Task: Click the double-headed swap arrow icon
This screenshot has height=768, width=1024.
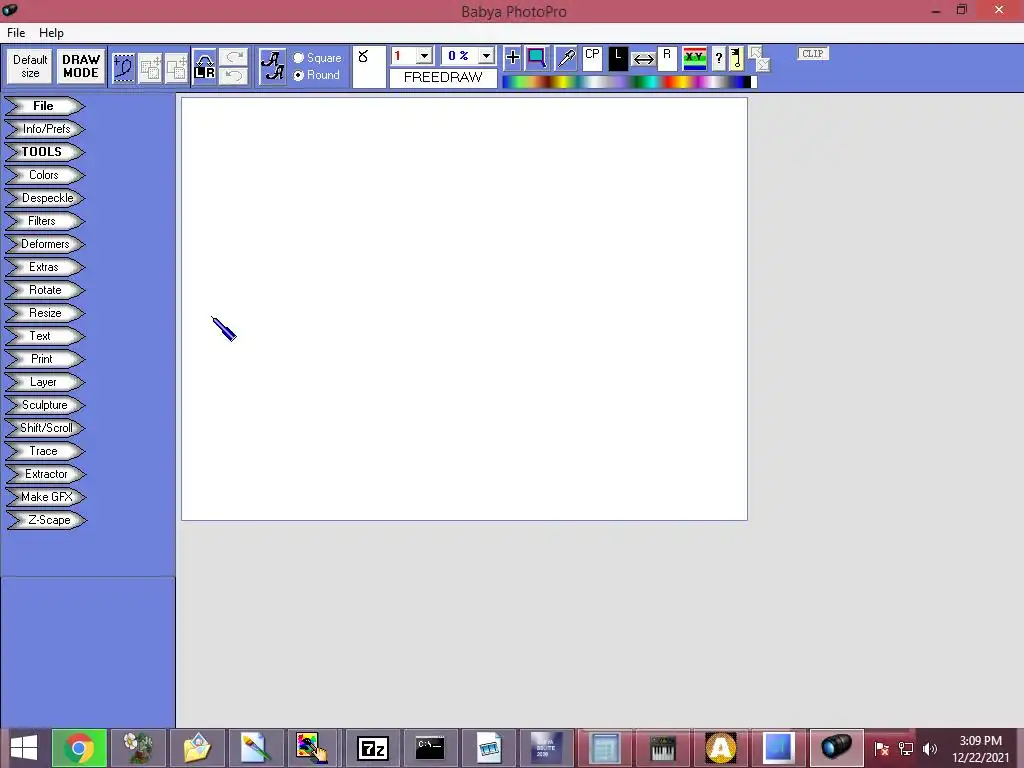Action: 644,59
